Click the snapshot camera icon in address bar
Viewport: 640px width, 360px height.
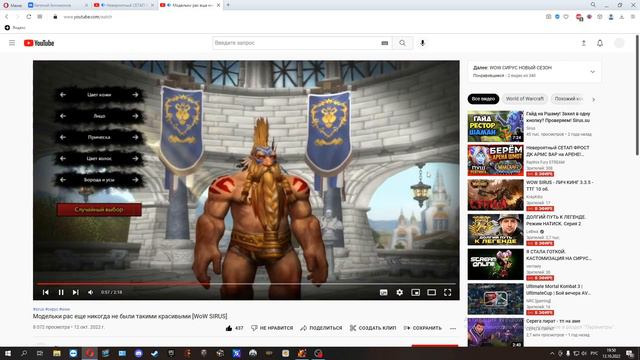[x=548, y=17]
